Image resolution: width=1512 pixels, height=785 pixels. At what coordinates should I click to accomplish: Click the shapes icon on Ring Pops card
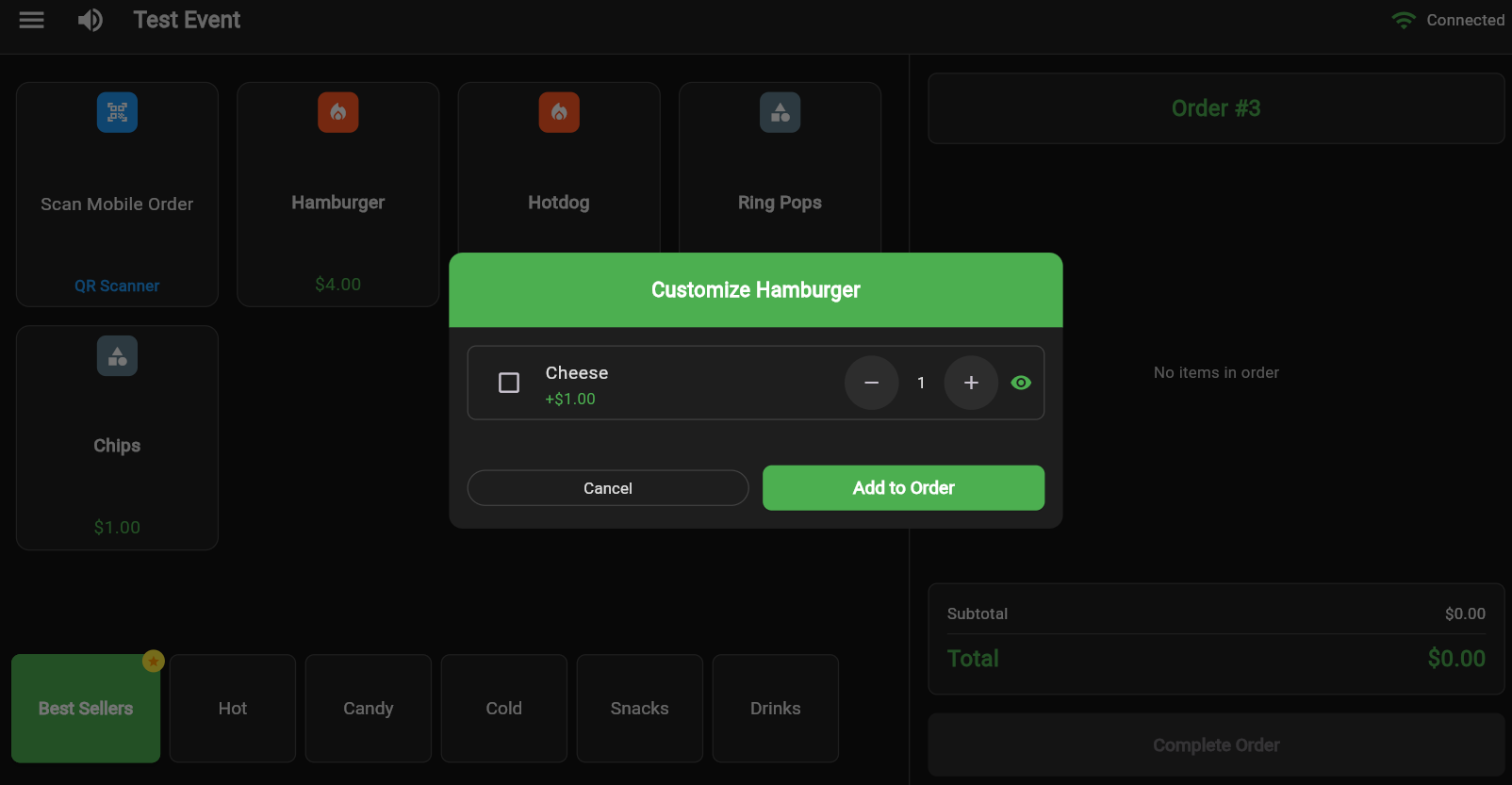(x=781, y=112)
